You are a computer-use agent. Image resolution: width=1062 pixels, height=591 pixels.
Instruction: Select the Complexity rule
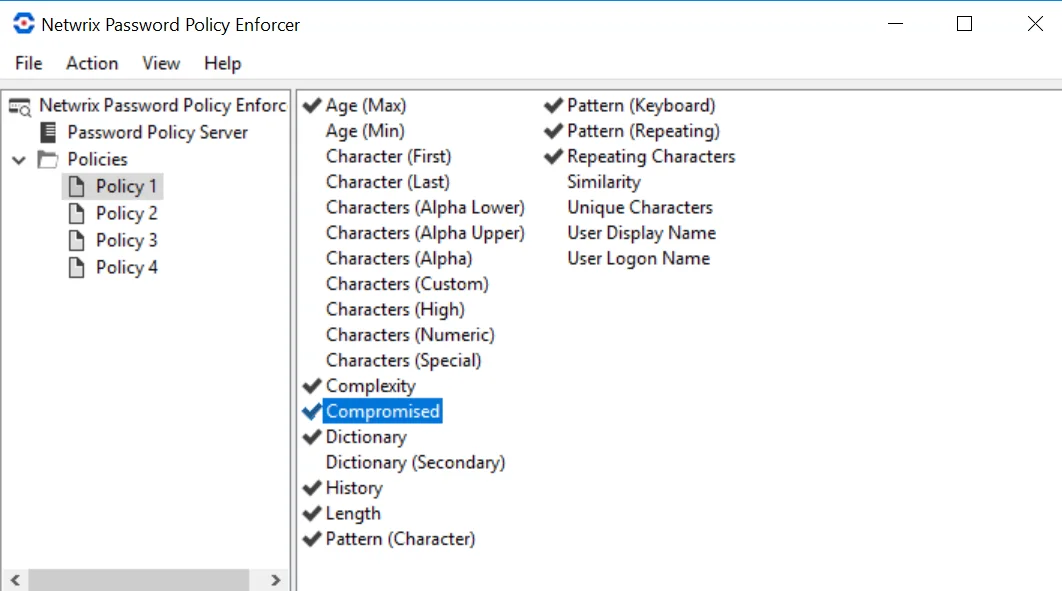click(x=370, y=386)
